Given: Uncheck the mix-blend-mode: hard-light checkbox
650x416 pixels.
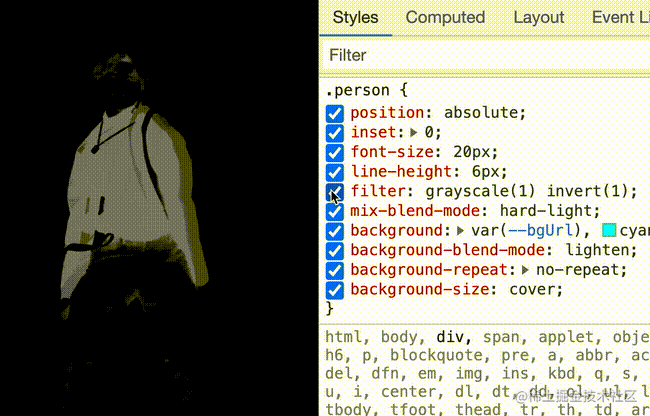Looking at the screenshot, I should coord(334,211).
